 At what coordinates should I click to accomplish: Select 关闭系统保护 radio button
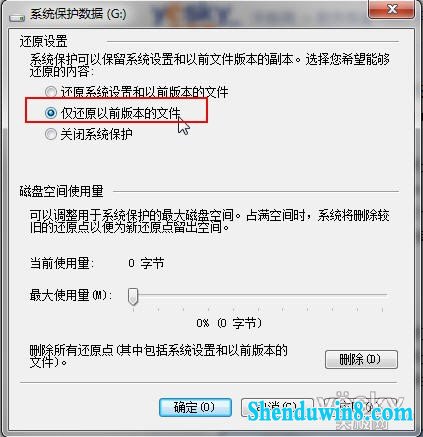tap(51, 134)
